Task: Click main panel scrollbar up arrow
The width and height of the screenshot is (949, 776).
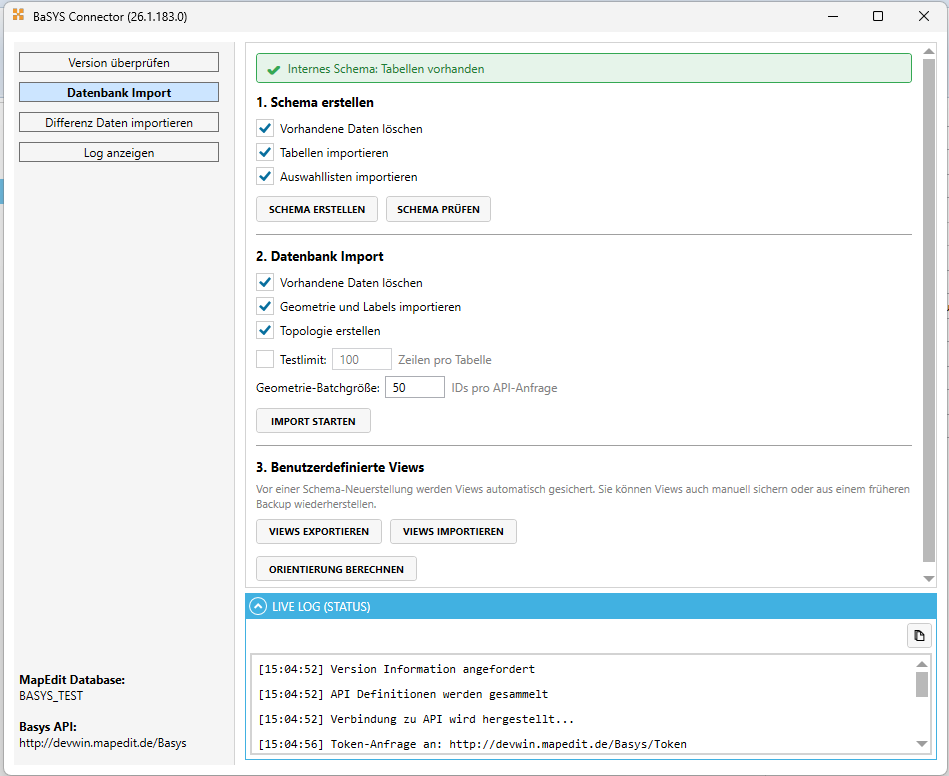Action: pos(929,51)
